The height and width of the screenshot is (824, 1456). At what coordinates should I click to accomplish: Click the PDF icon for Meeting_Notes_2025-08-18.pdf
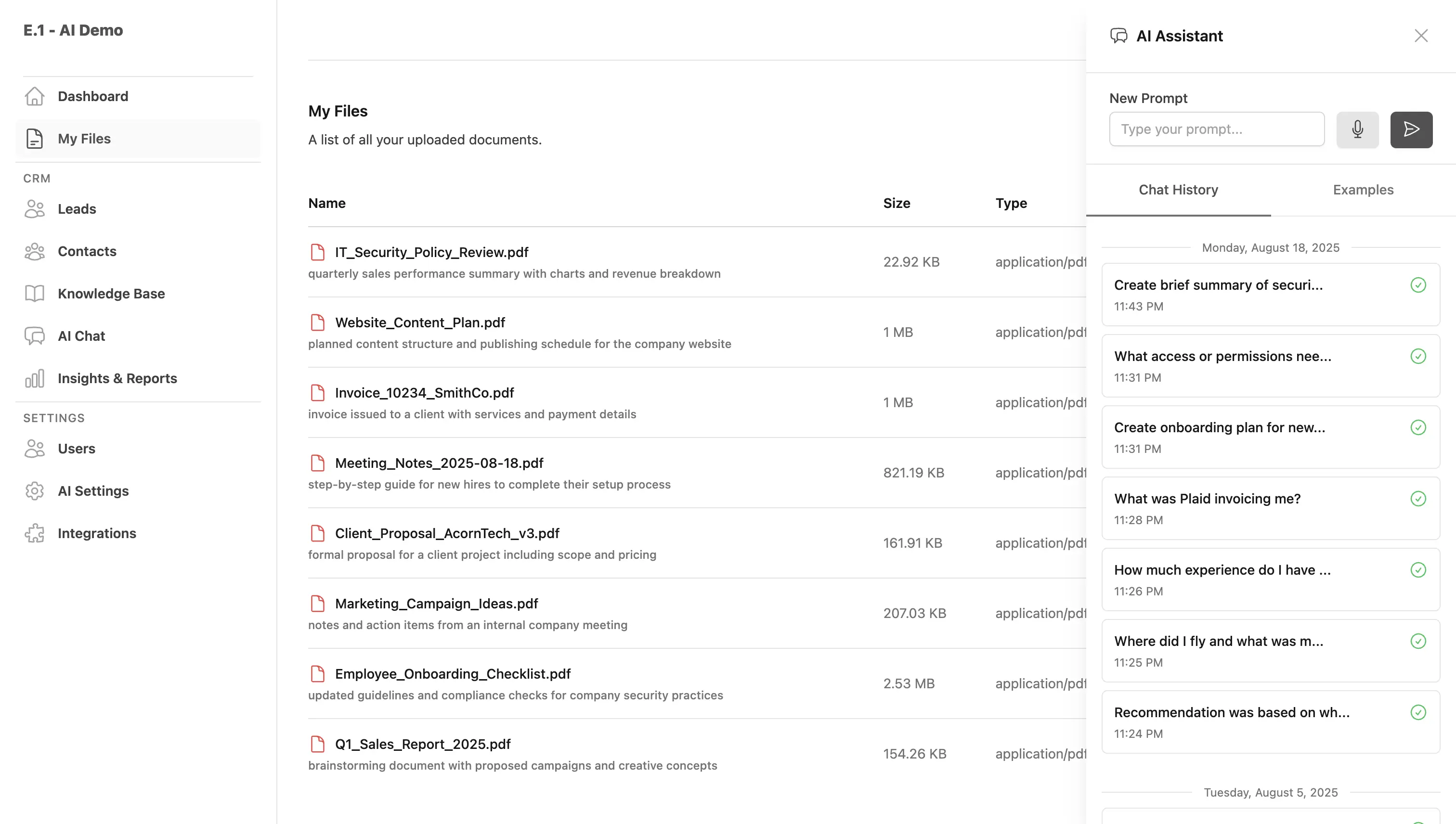[x=318, y=463]
